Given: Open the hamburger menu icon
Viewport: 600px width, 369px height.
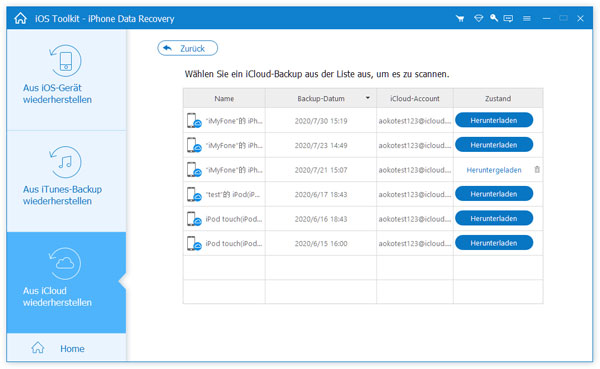Looking at the screenshot, I should [527, 18].
